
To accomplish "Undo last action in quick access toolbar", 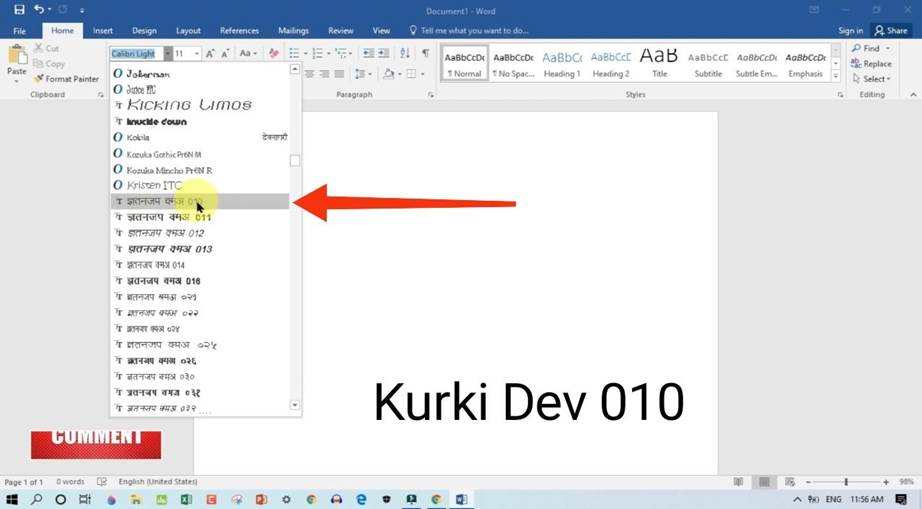I will tap(39, 9).
